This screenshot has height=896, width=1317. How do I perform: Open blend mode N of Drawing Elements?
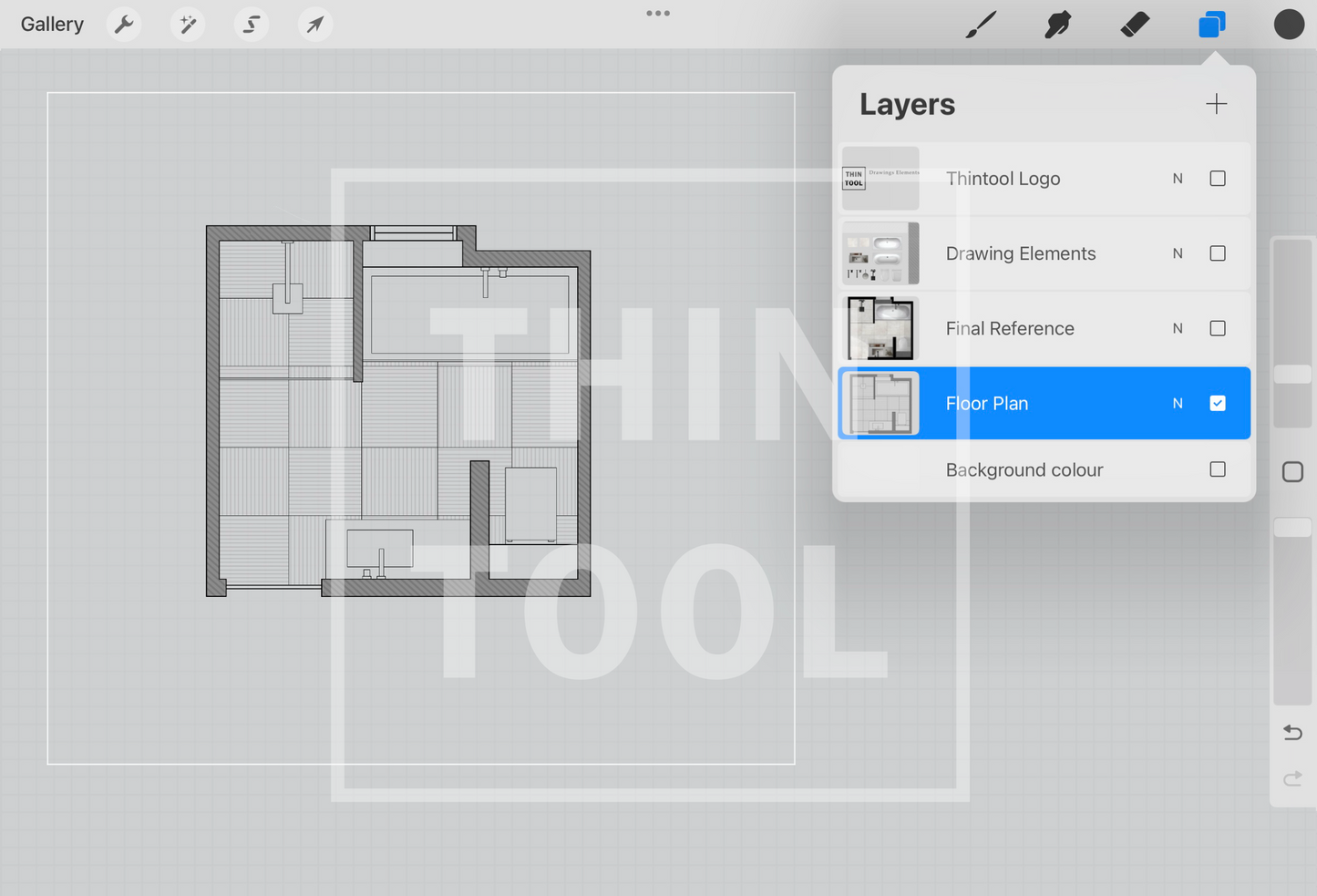[1178, 253]
